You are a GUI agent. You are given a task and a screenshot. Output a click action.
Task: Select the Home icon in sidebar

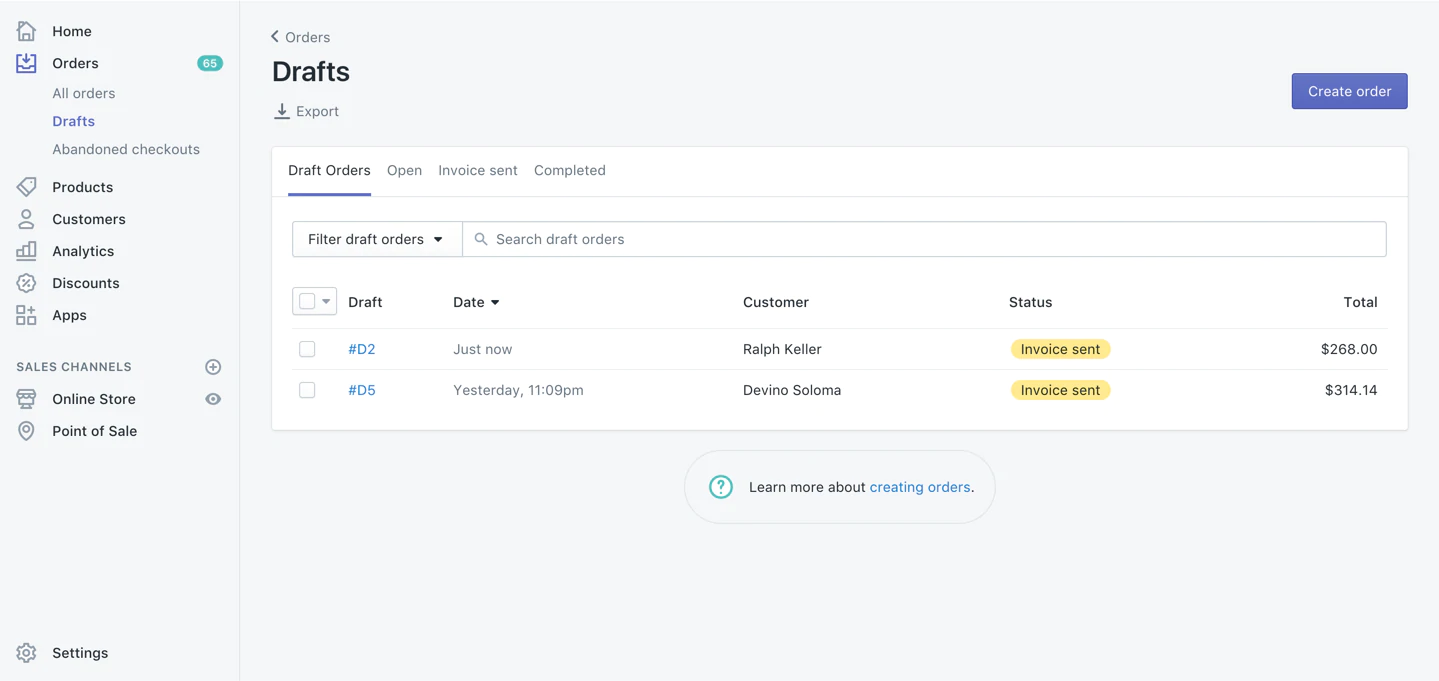tap(26, 30)
